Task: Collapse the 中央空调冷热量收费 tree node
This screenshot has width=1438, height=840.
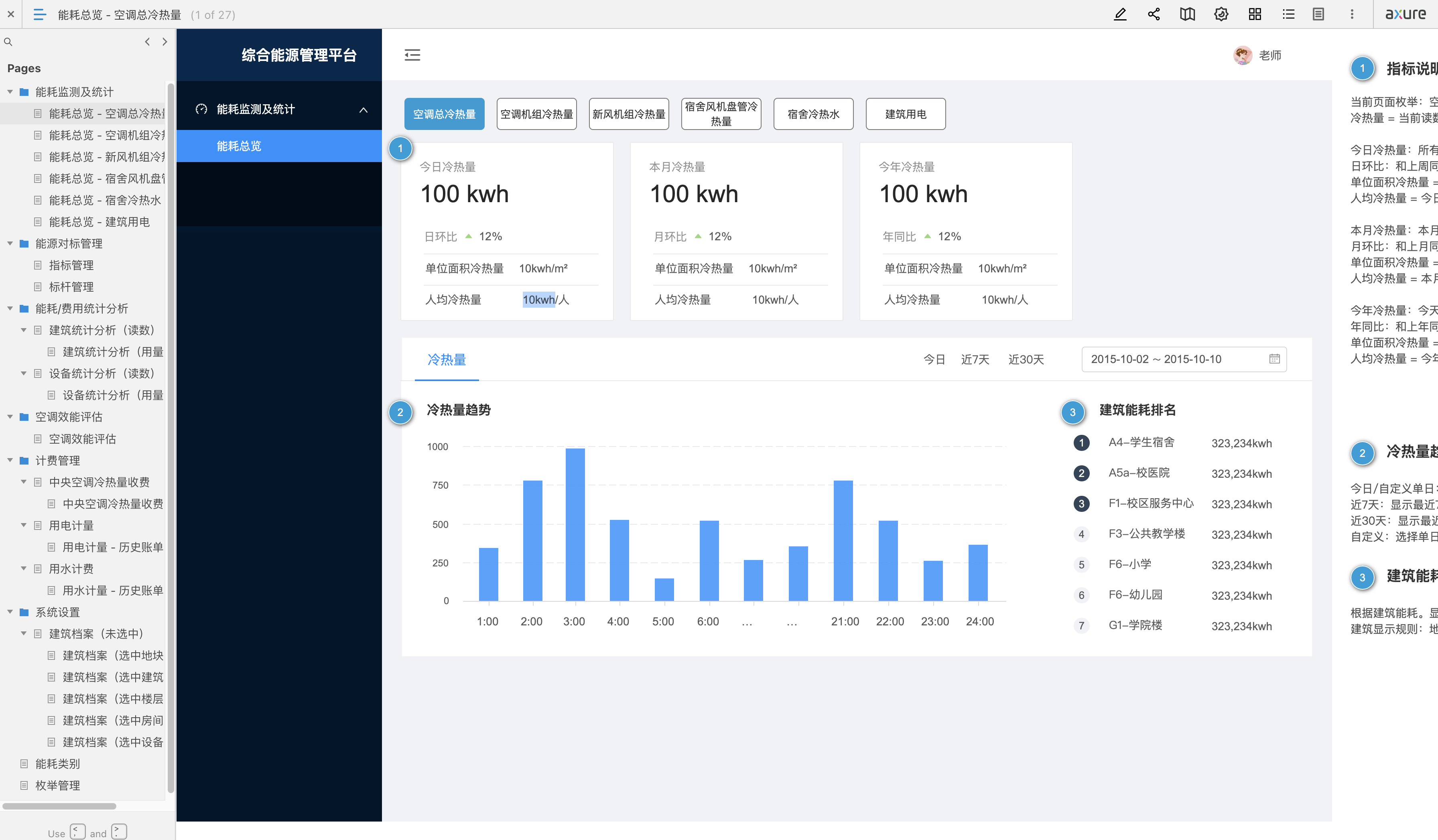Action: (23, 482)
